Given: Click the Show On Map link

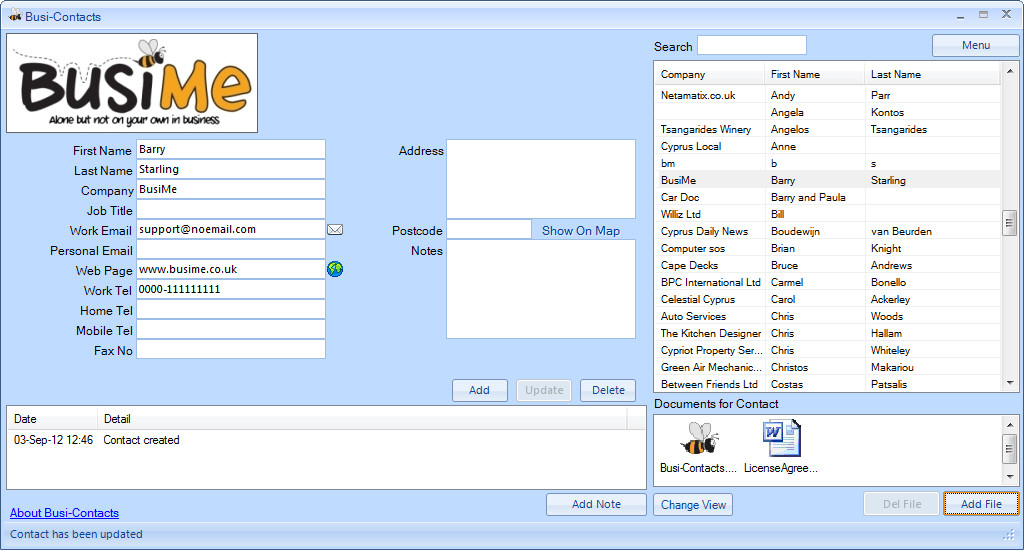Looking at the screenshot, I should (x=581, y=231).
